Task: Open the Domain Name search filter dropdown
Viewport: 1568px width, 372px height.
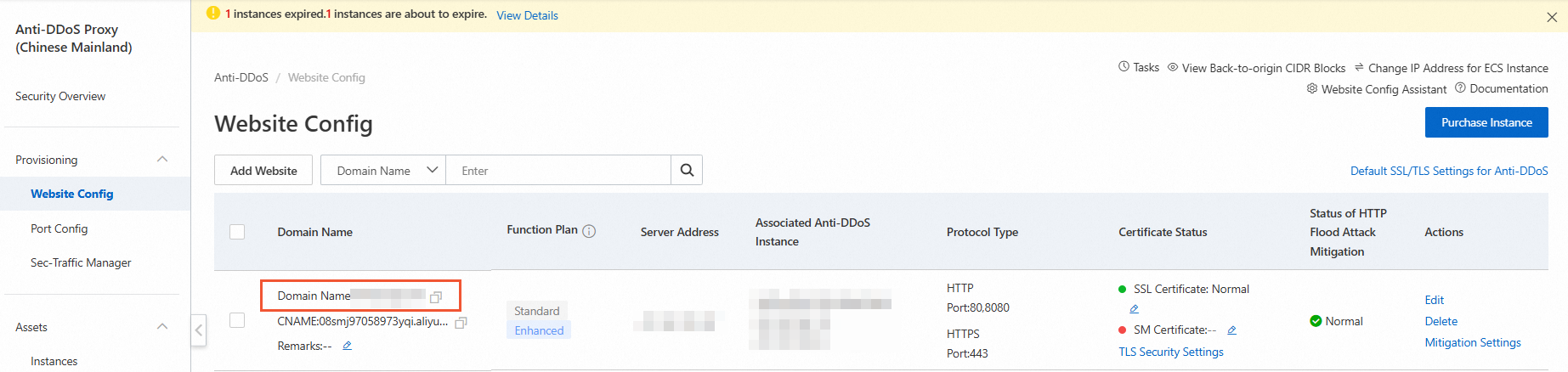Action: [383, 170]
